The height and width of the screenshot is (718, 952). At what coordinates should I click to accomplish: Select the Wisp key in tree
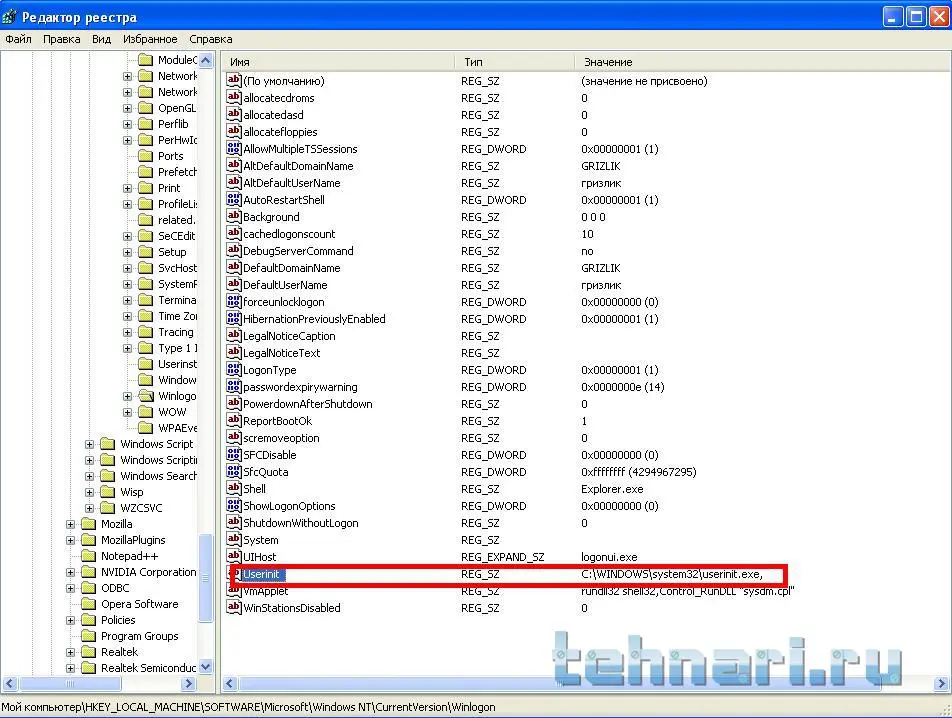131,492
